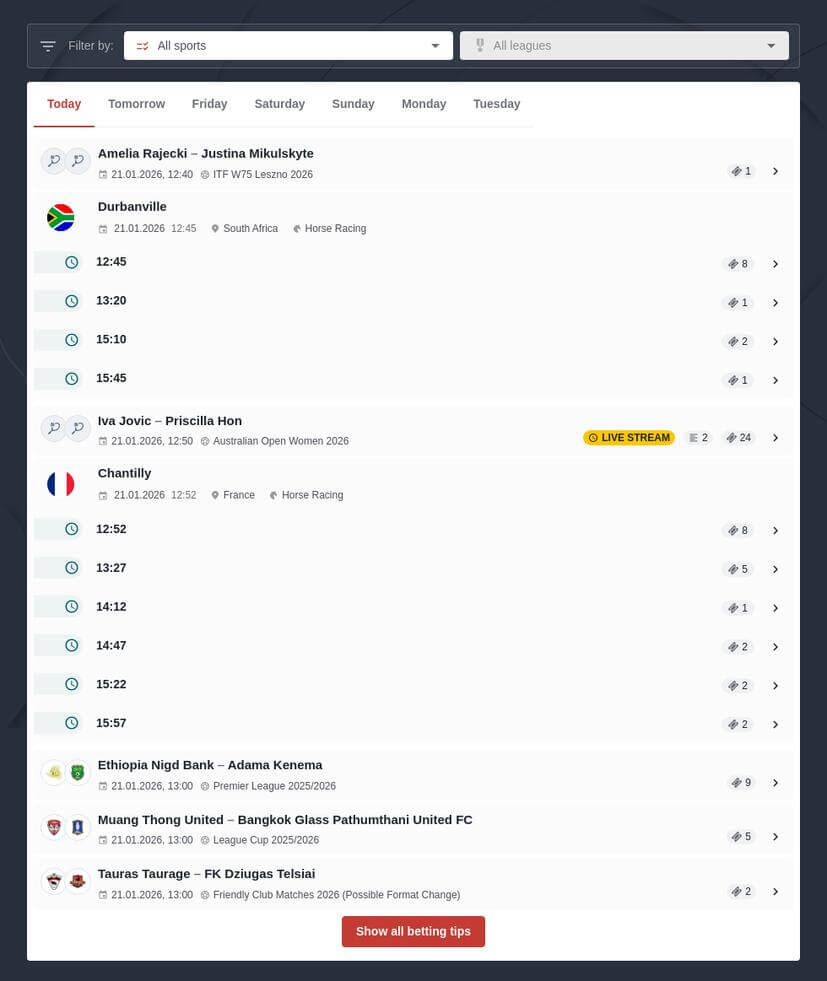Viewport: 827px width, 981px height.
Task: Click the location pin icon next to France
Action: (x=215, y=495)
